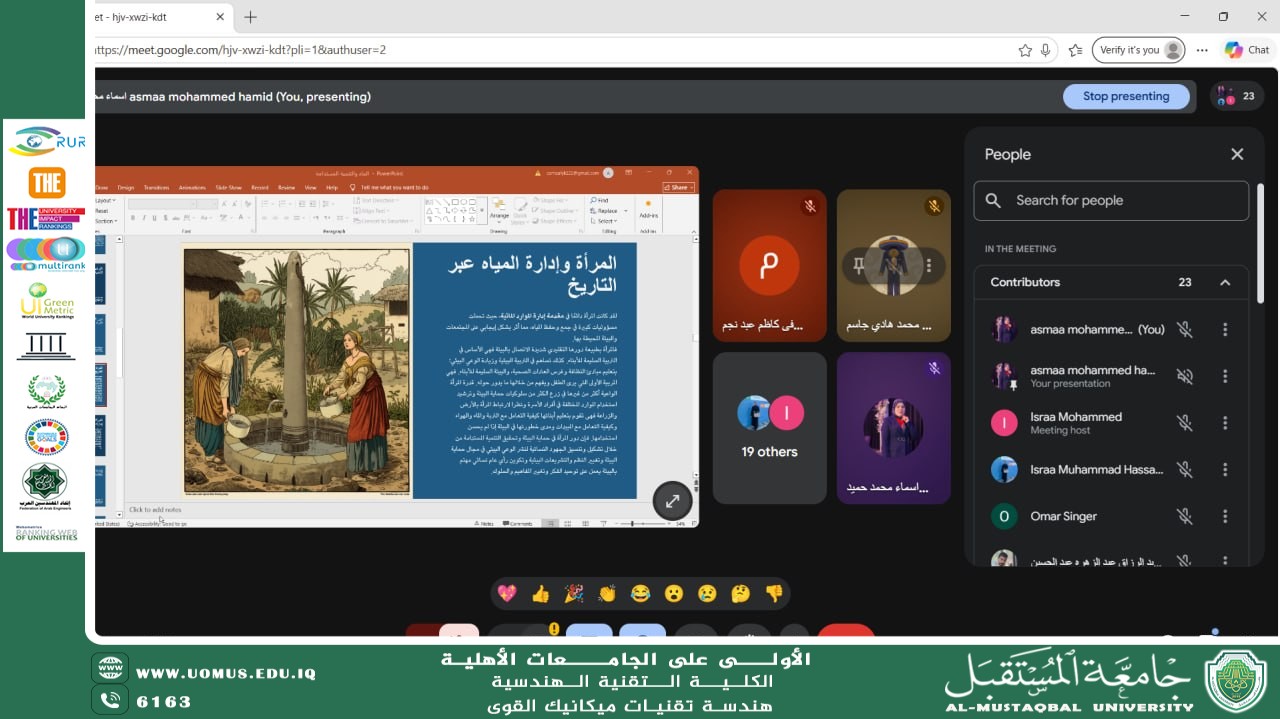Add this page to browser favorites
This screenshot has height=719, width=1280.
tap(1025, 50)
